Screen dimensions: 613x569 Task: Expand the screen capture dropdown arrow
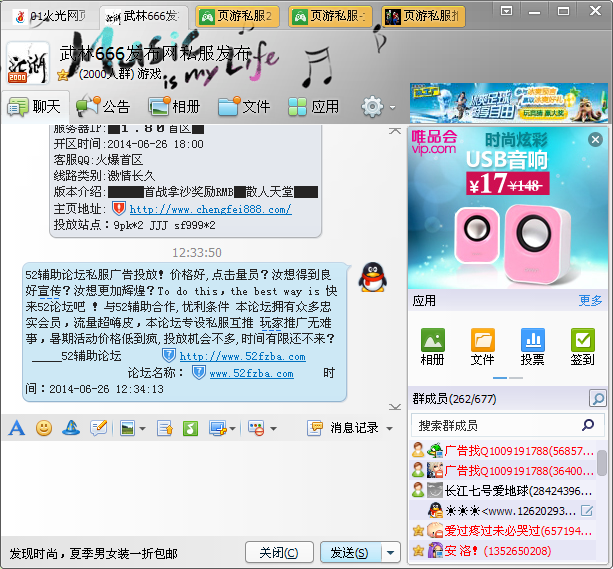(233, 429)
